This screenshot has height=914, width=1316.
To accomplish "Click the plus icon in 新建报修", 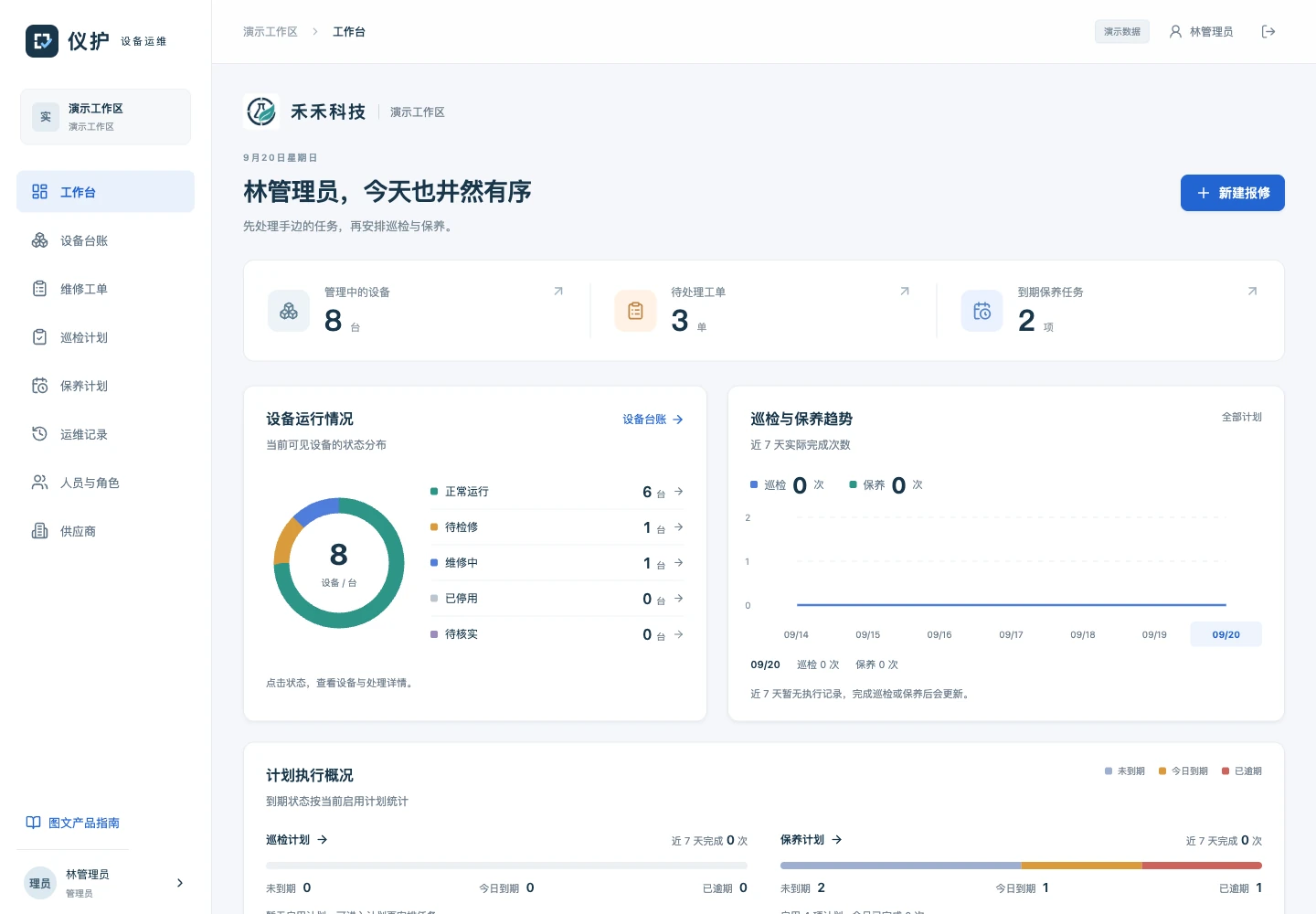I will tap(1204, 193).
